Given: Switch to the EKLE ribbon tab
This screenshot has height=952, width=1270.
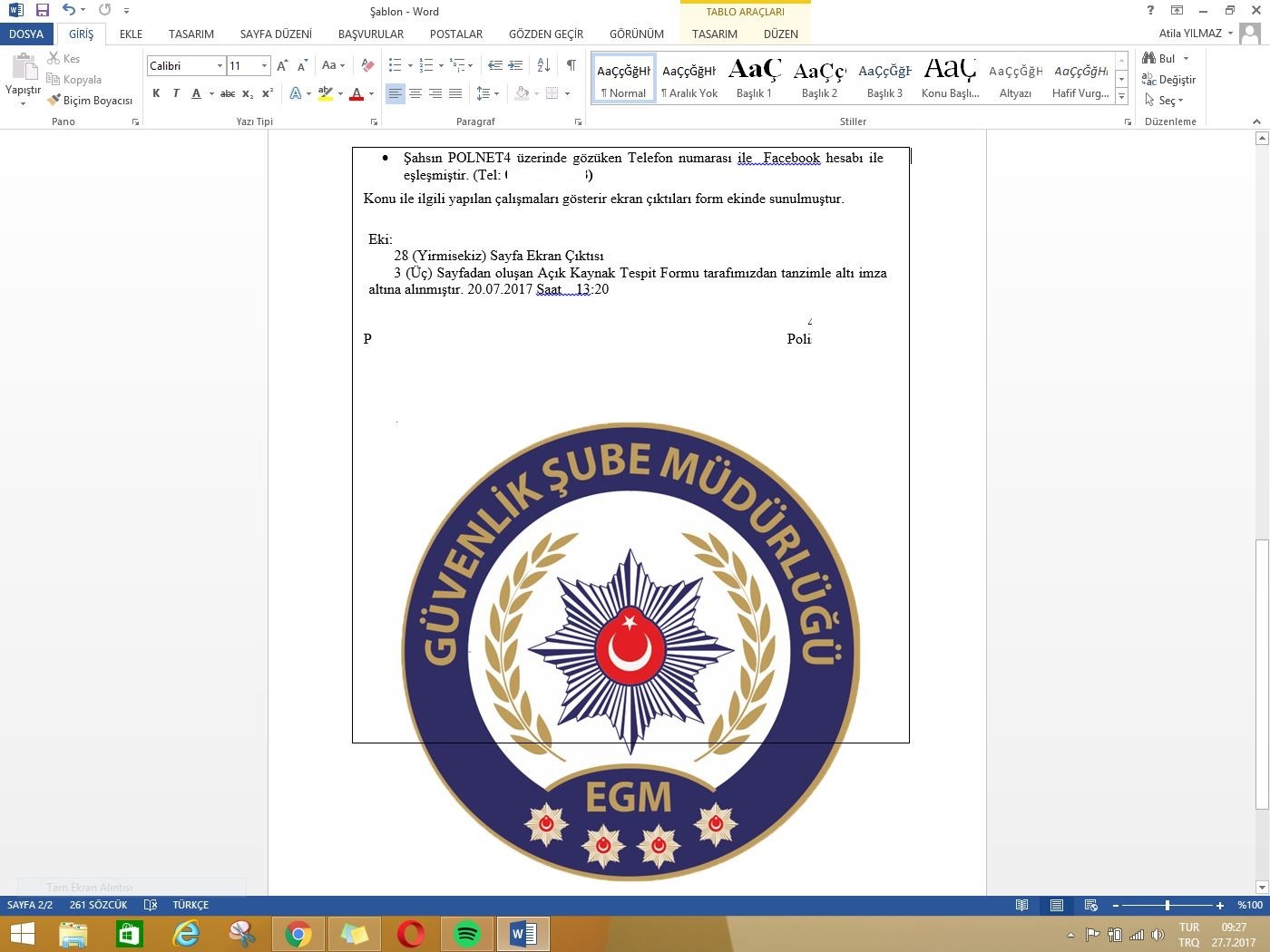Looking at the screenshot, I should (132, 34).
